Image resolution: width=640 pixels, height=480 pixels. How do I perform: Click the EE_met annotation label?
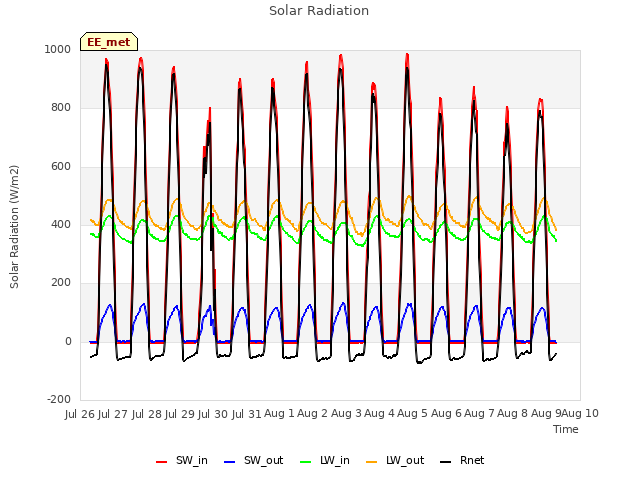point(109,42)
